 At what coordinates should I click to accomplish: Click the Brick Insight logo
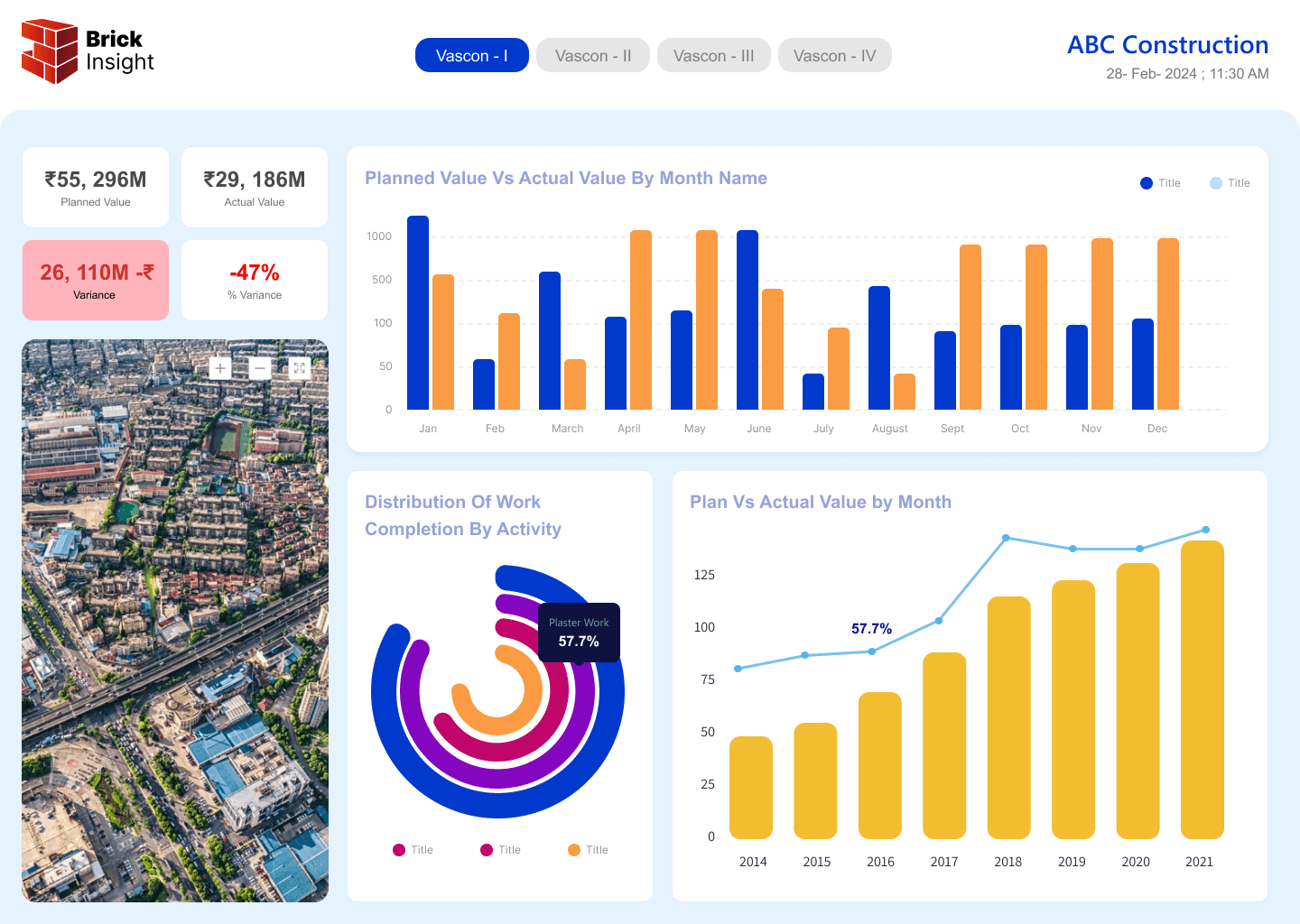point(88,51)
